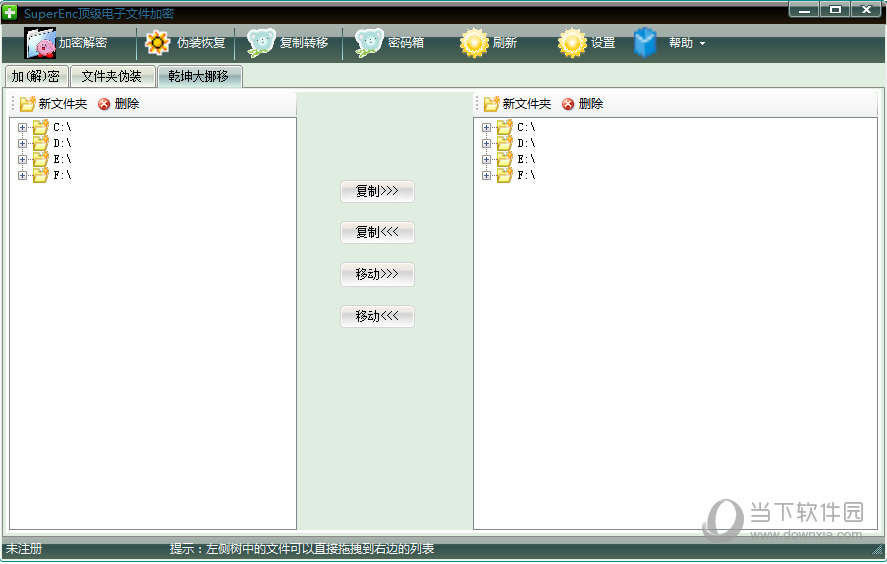Click the D:\ label in left tree

pyautogui.click(x=62, y=144)
